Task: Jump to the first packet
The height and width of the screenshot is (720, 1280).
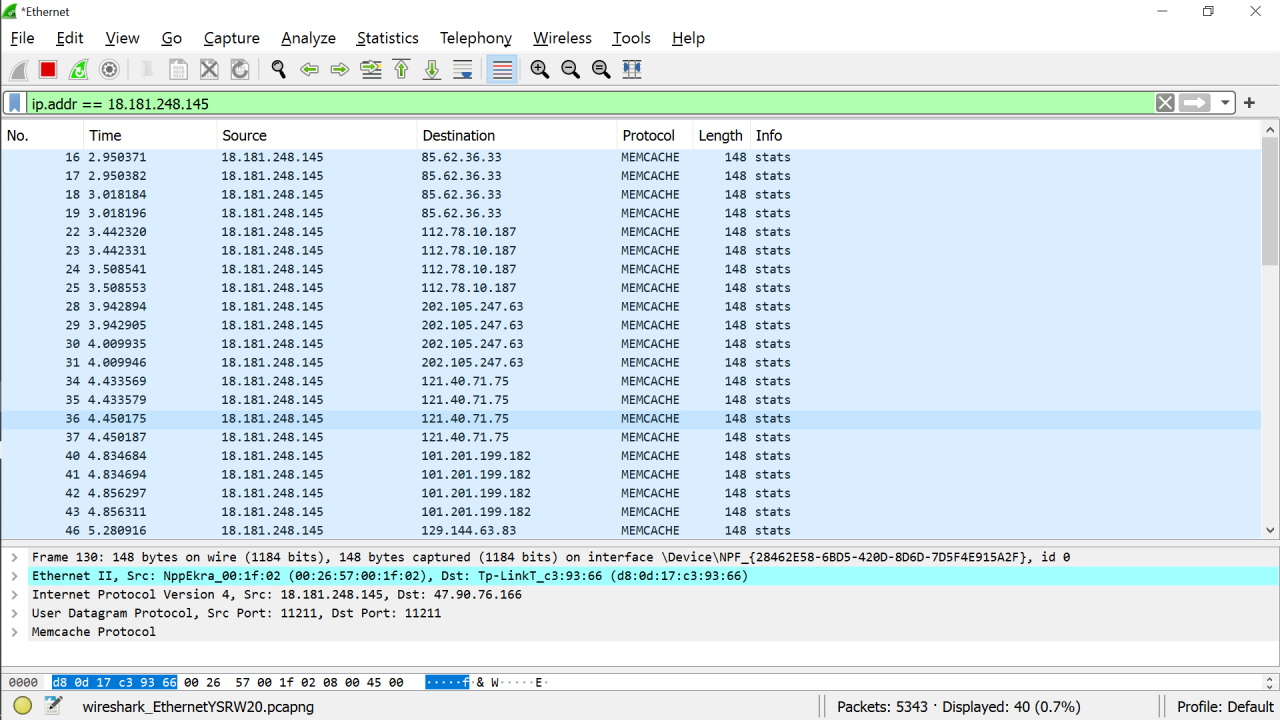Action: (402, 70)
